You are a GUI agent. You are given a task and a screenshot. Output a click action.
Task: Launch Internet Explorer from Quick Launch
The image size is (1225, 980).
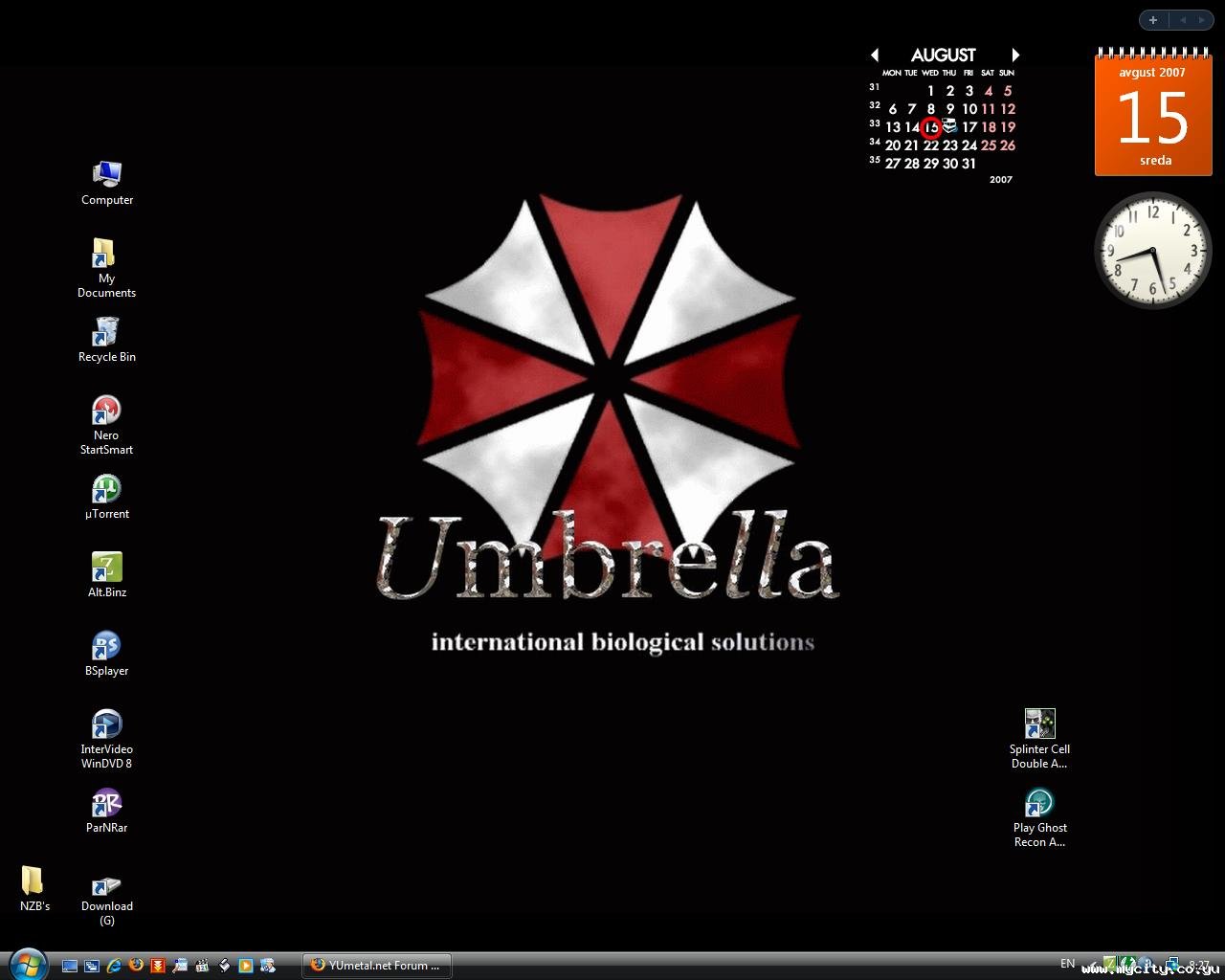[114, 966]
